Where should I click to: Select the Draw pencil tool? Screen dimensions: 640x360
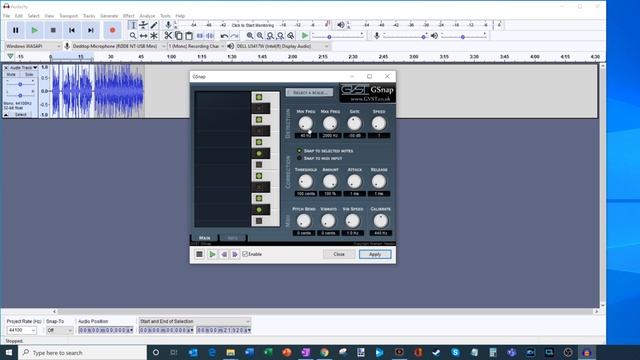154,25
